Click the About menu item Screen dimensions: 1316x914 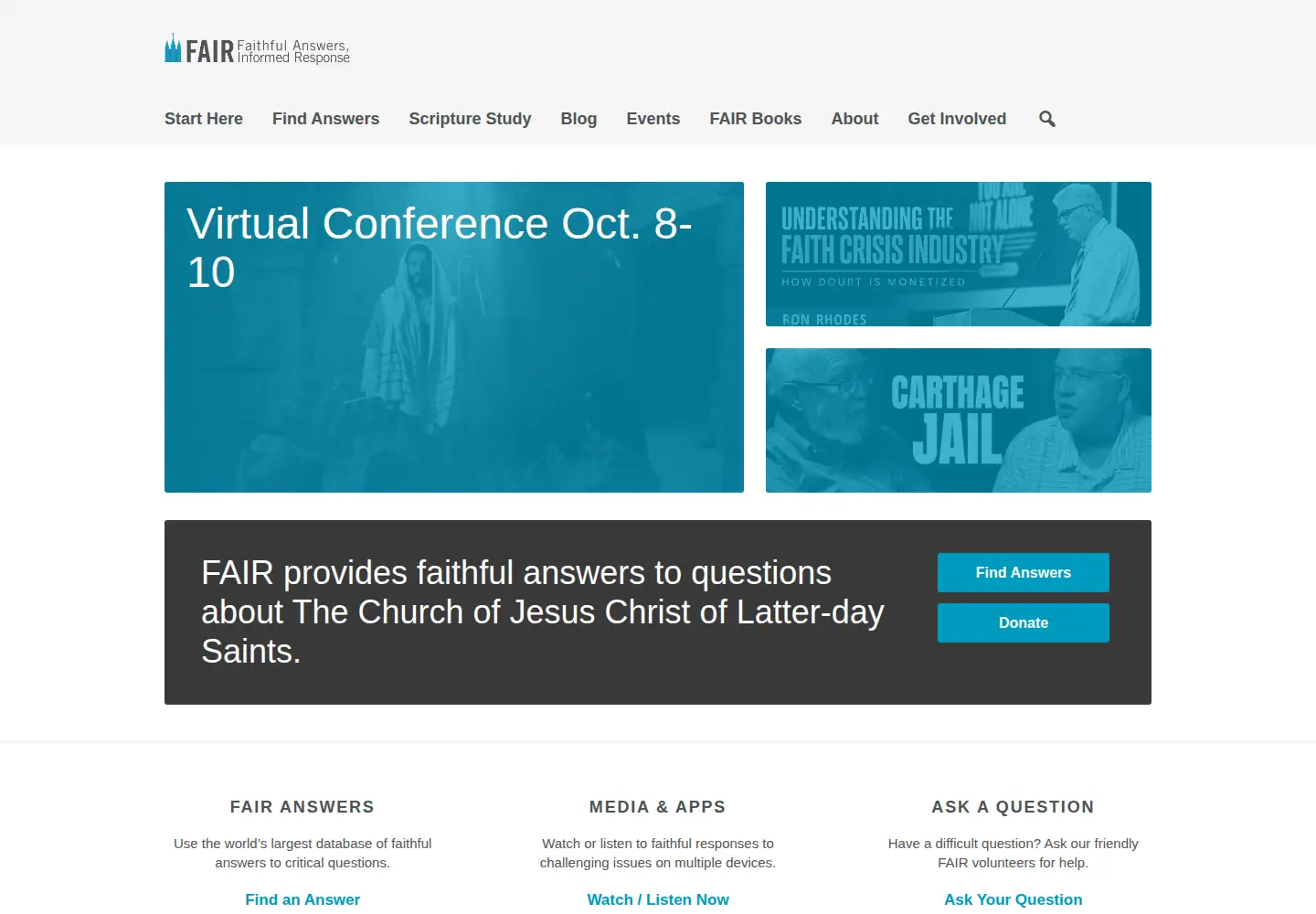(x=854, y=119)
